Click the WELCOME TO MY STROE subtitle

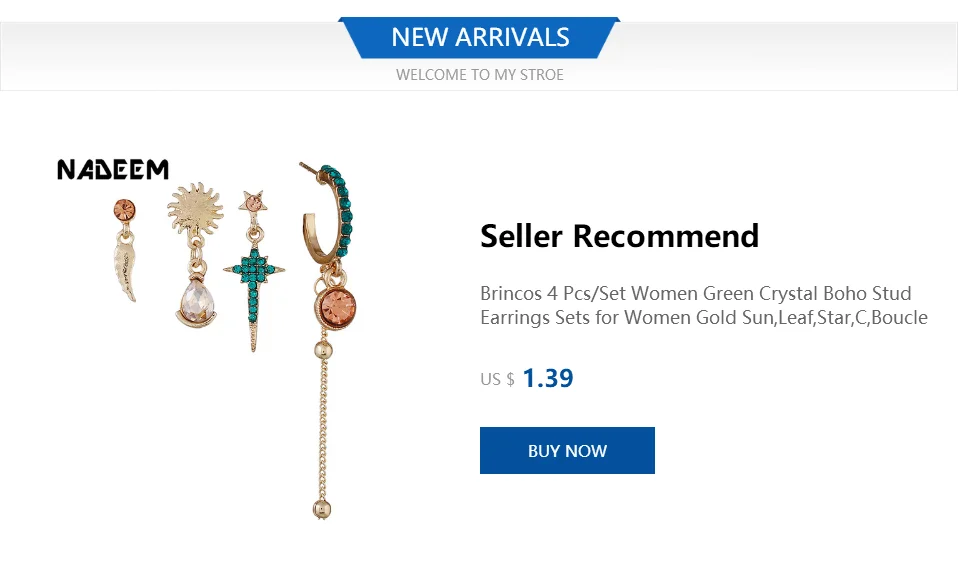coord(480,75)
